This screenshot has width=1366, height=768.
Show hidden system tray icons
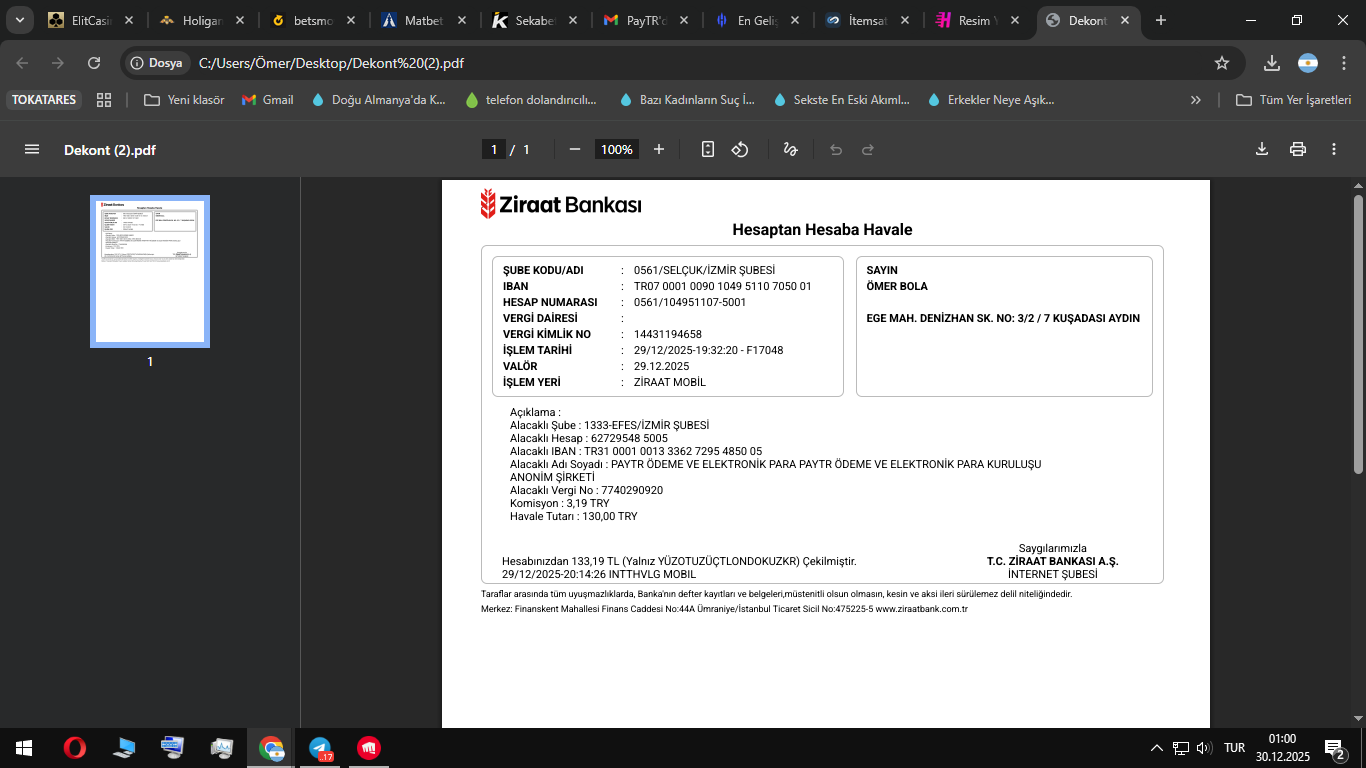(x=1157, y=748)
